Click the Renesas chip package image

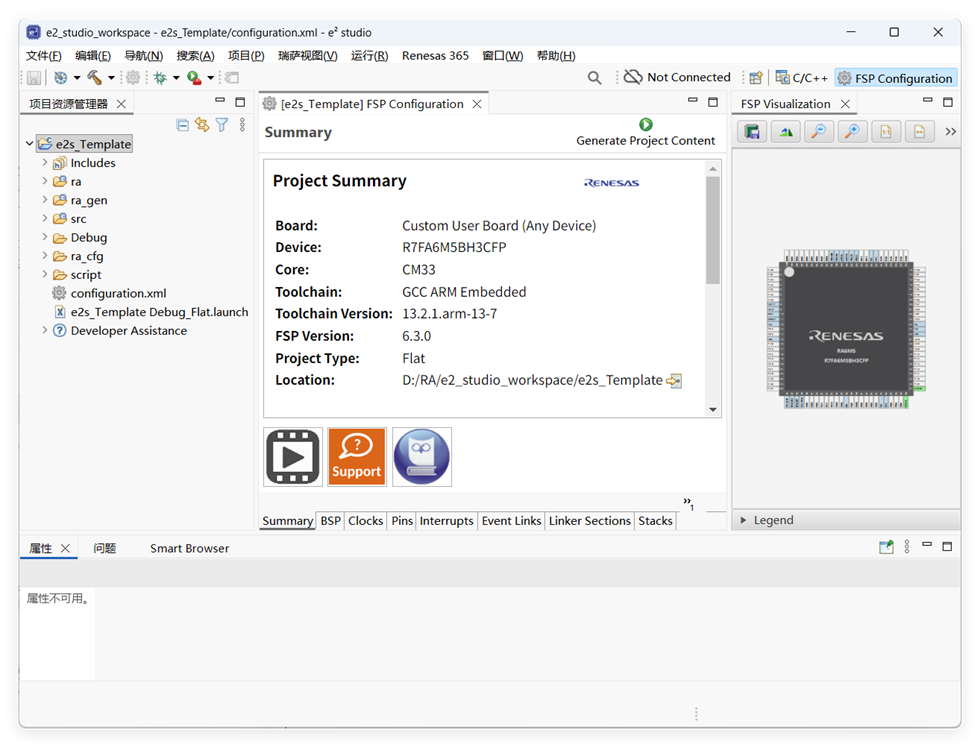pos(846,329)
